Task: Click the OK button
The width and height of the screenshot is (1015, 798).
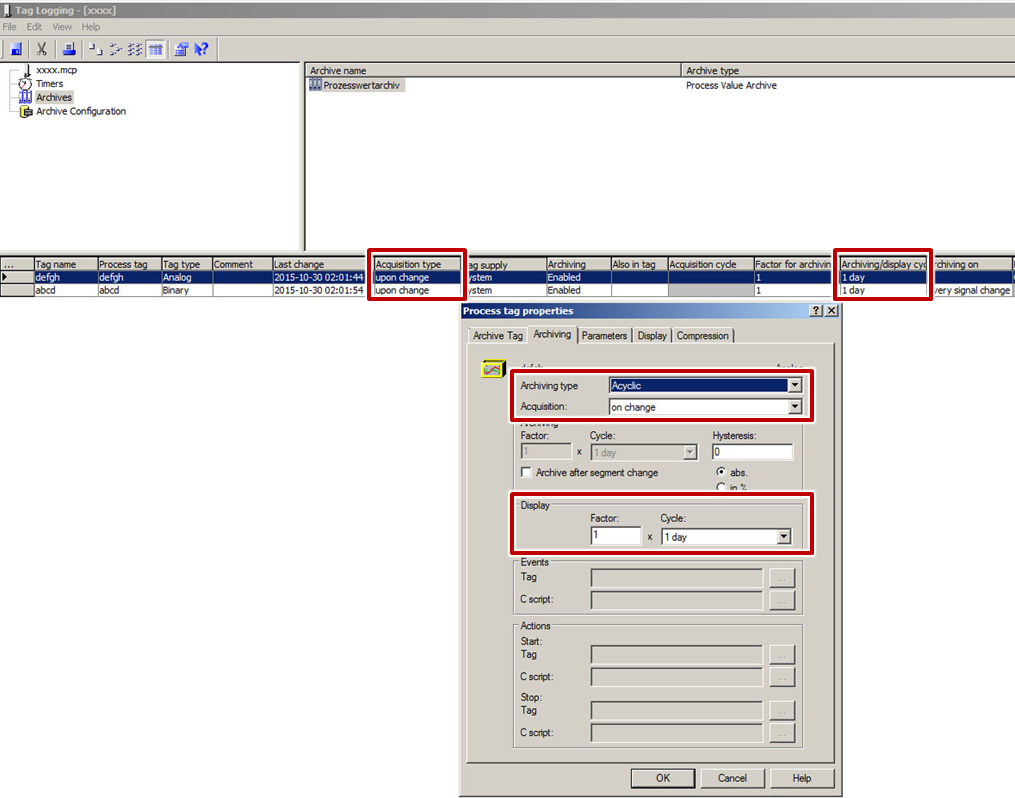Action: tap(663, 778)
